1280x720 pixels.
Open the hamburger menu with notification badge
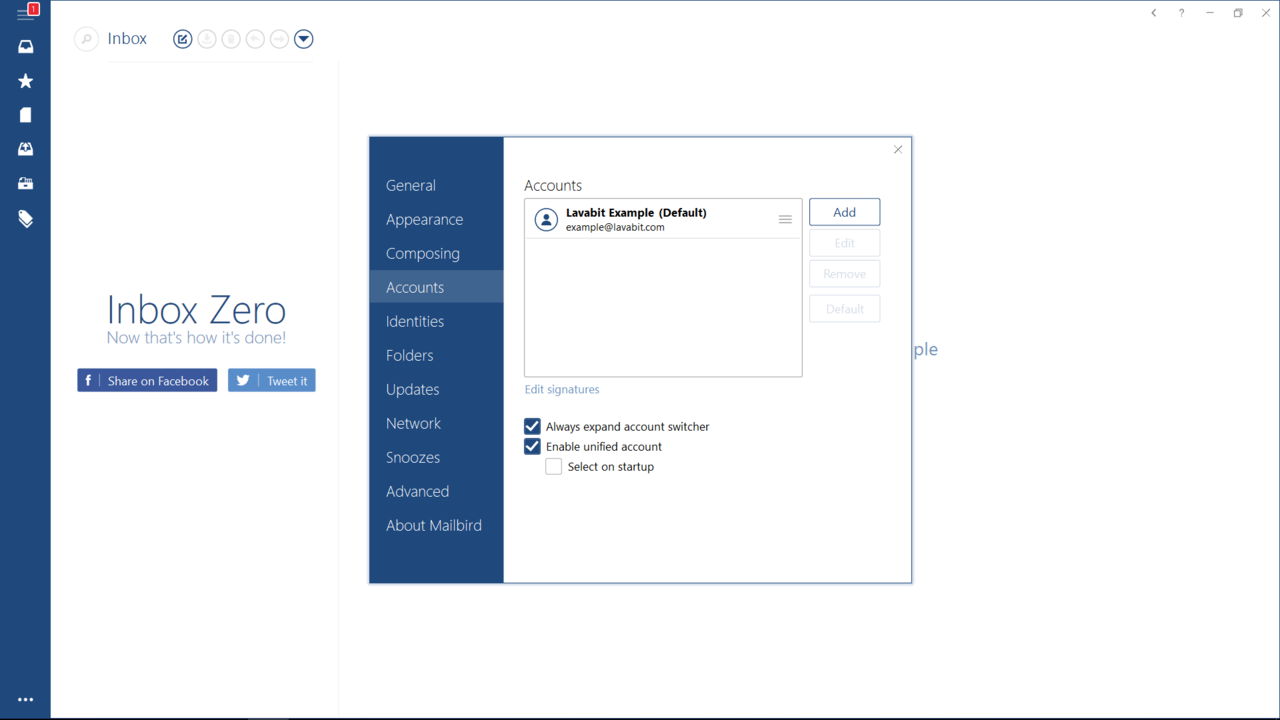pos(26,12)
